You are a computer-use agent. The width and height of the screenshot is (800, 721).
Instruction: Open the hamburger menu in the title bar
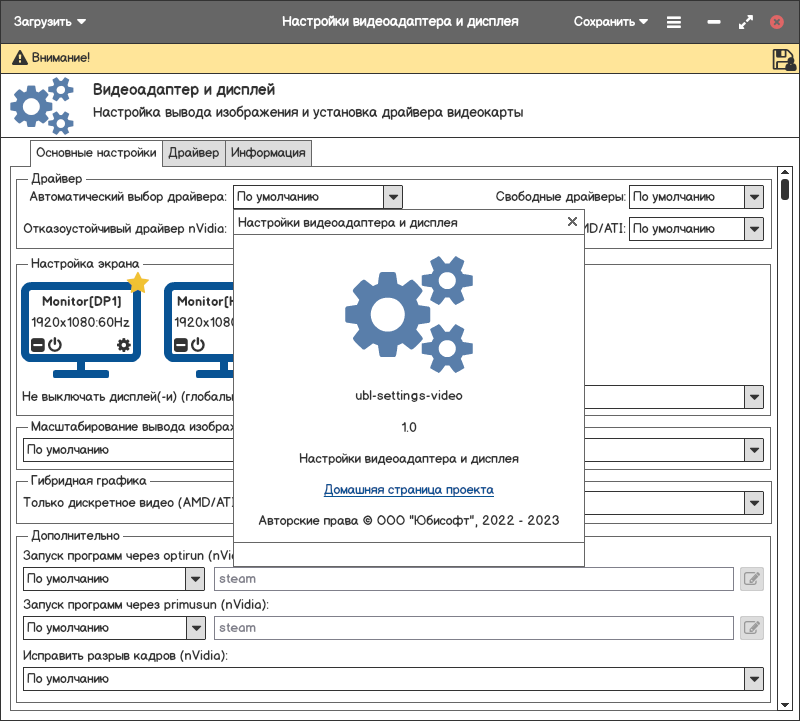coord(674,22)
